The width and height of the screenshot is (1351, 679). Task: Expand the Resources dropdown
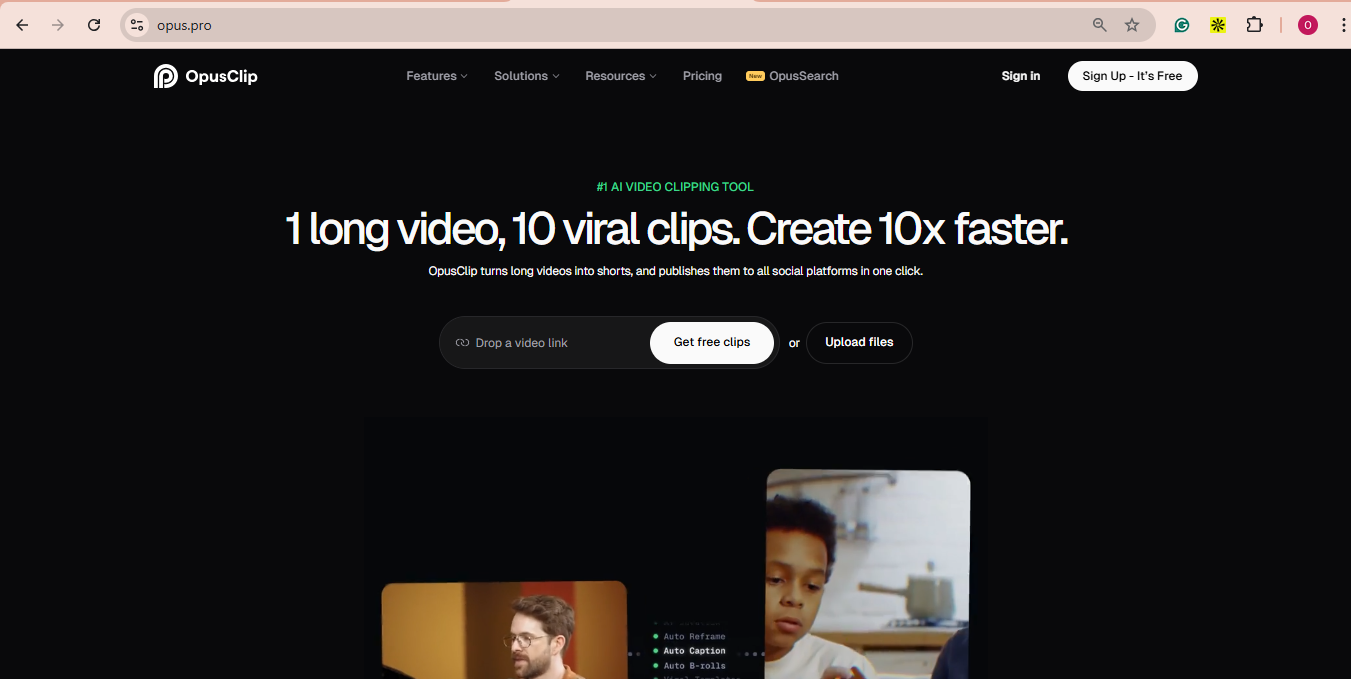coord(621,76)
